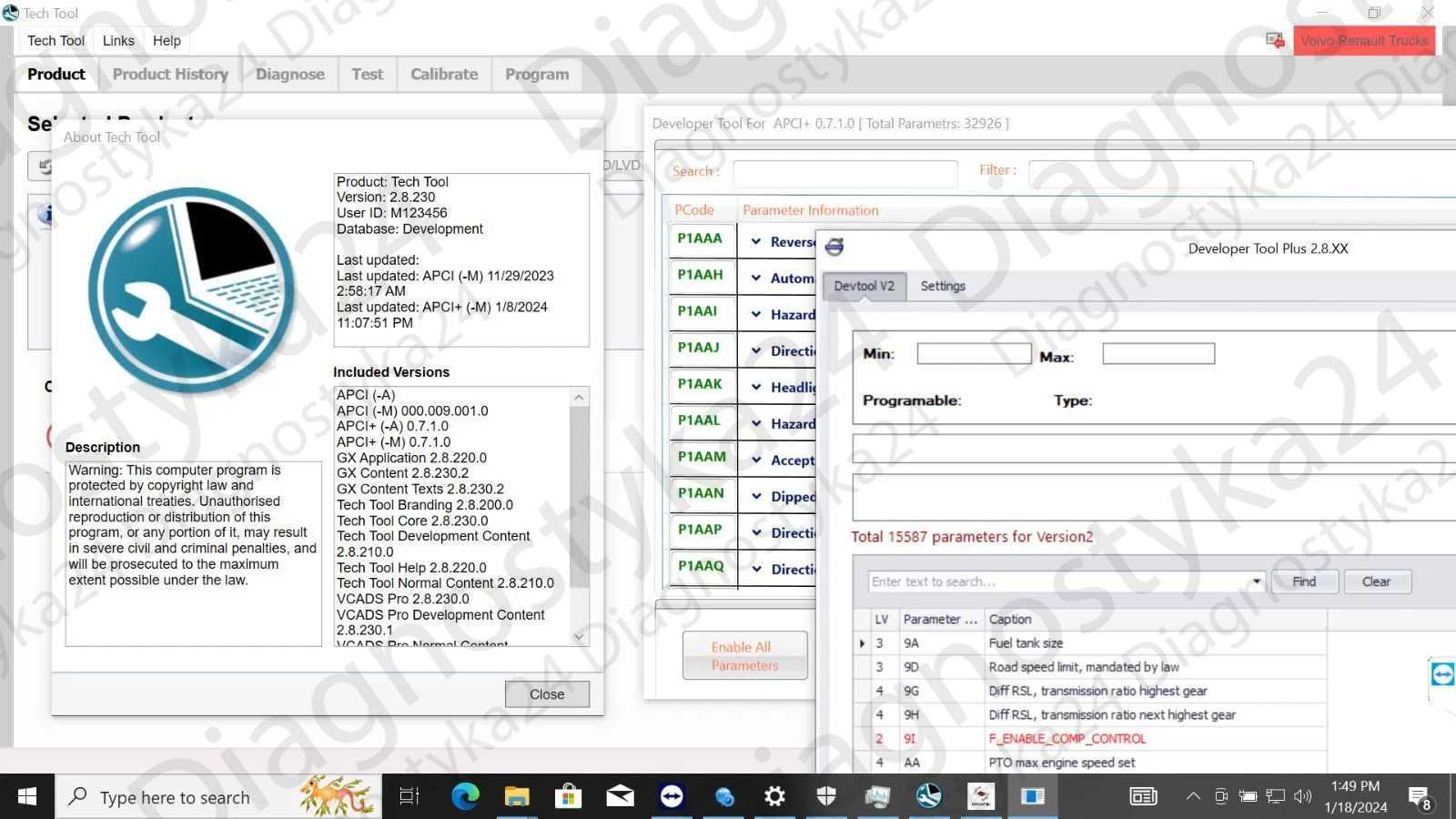Open the network icon in the system tray
Image resolution: width=1456 pixels, height=819 pixels.
(1276, 796)
